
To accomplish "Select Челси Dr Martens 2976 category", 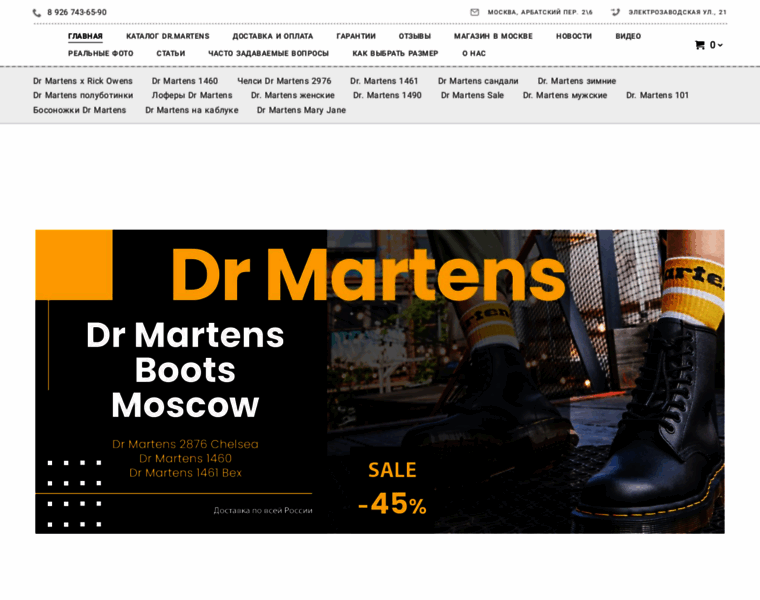I will point(285,81).
